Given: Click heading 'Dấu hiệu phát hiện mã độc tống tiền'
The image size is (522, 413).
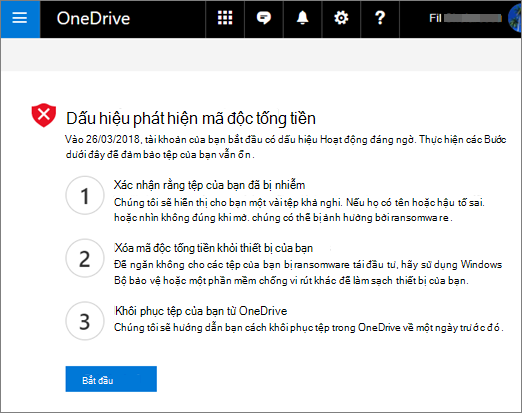Looking at the screenshot, I should (x=191, y=119).
